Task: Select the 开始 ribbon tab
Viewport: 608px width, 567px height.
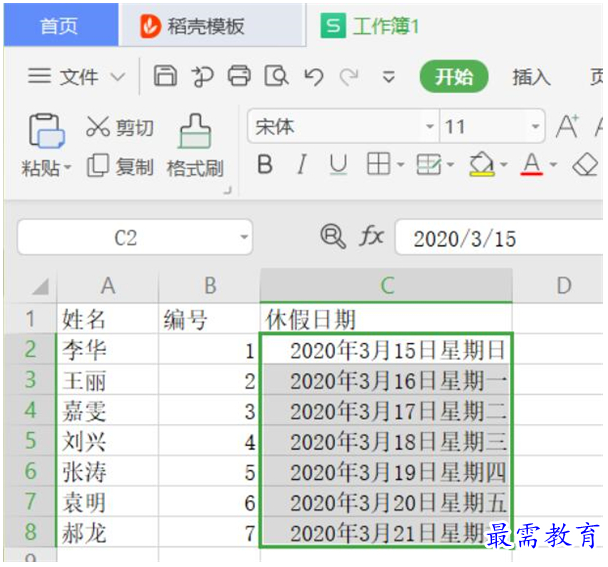Action: [x=454, y=76]
